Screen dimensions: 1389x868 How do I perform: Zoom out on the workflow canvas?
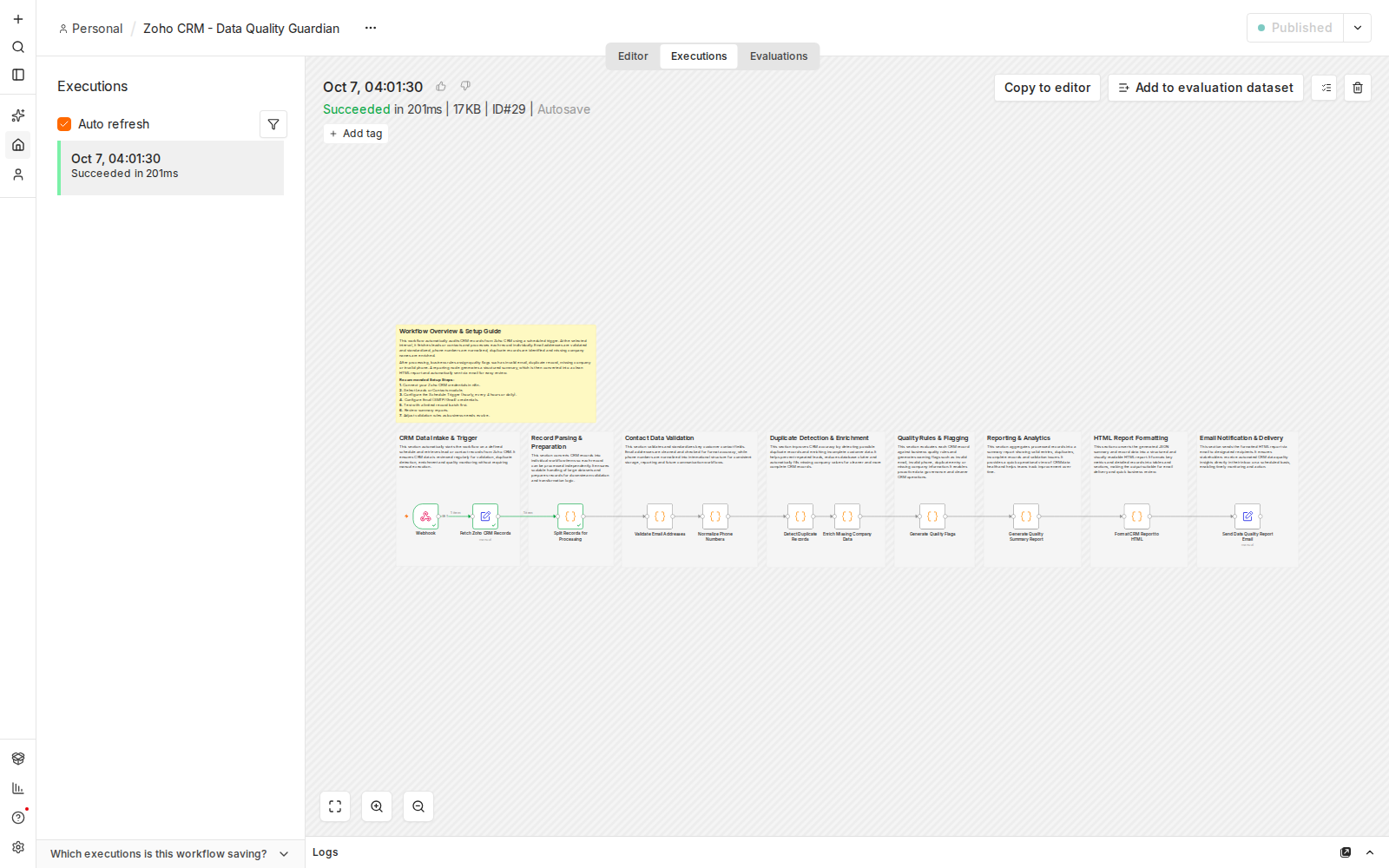(418, 806)
